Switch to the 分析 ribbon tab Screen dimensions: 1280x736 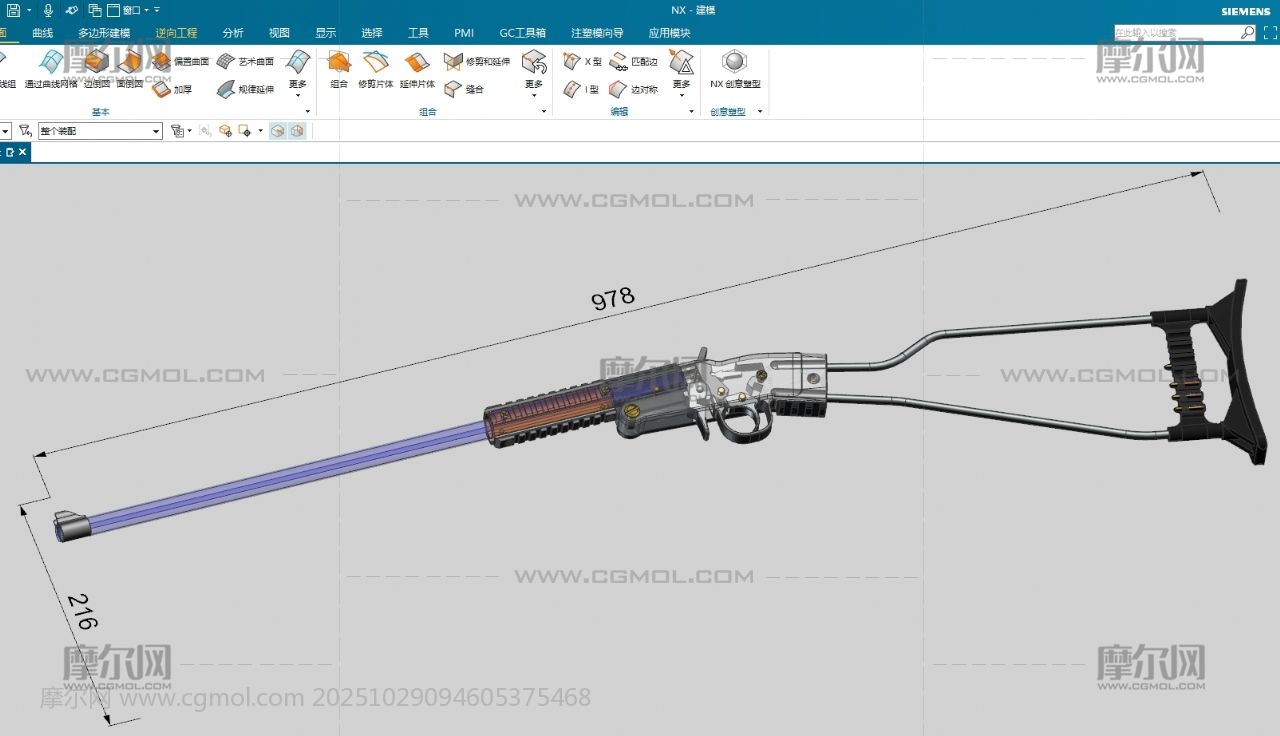coord(232,33)
